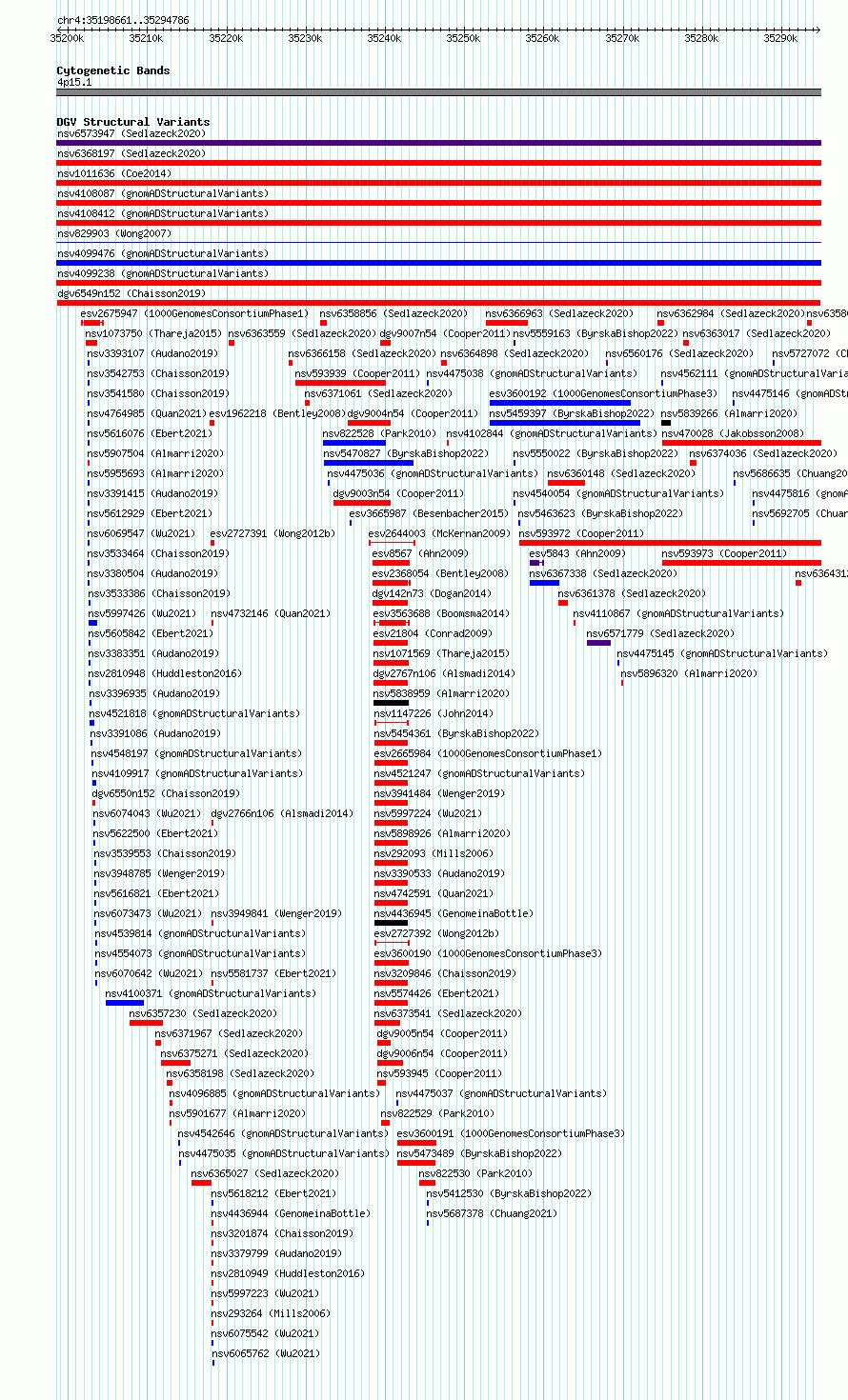848x1400 pixels.
Task: Open esv2675947 (1000GenomesConsortiumPhase1) variant
Action: 194,313
